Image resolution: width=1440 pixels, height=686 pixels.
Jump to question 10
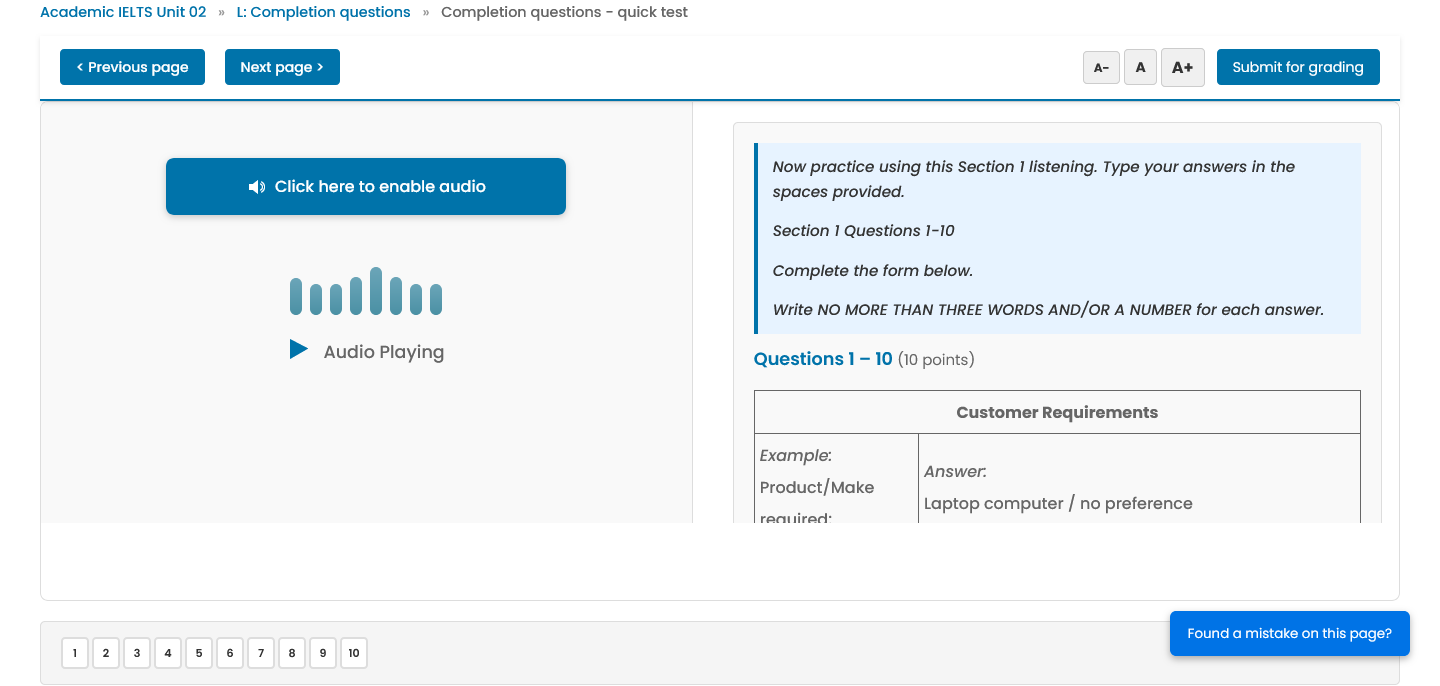[354, 653]
